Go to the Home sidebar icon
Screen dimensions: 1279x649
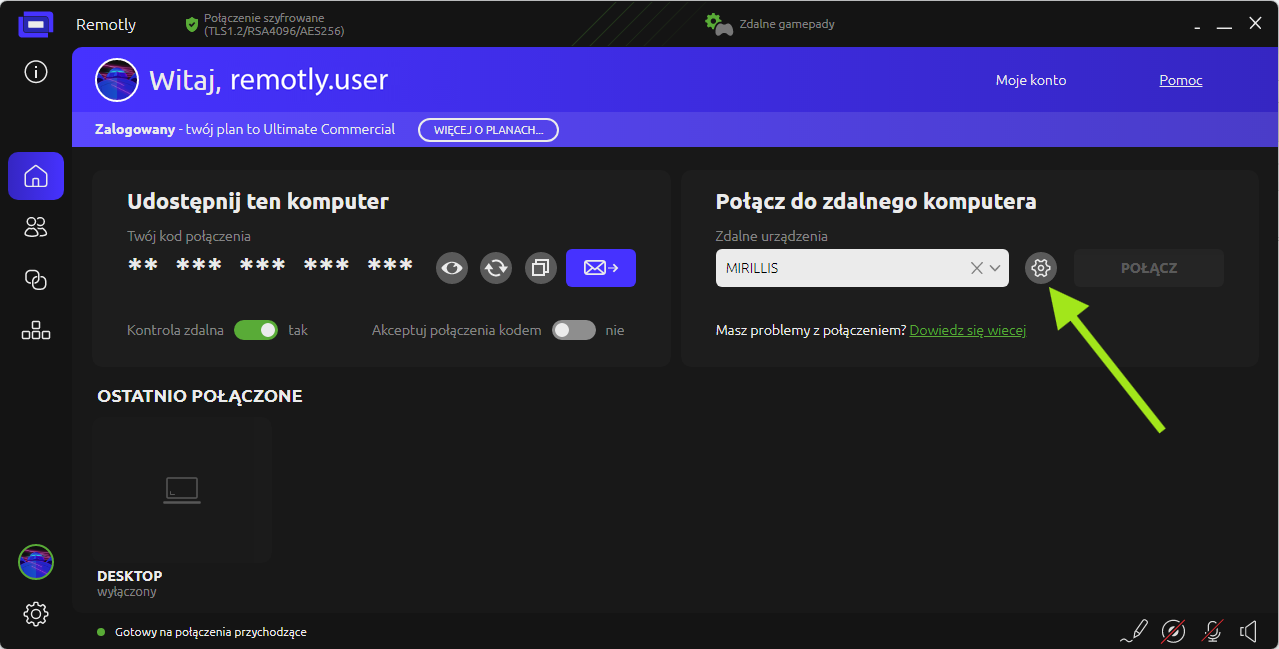(36, 176)
